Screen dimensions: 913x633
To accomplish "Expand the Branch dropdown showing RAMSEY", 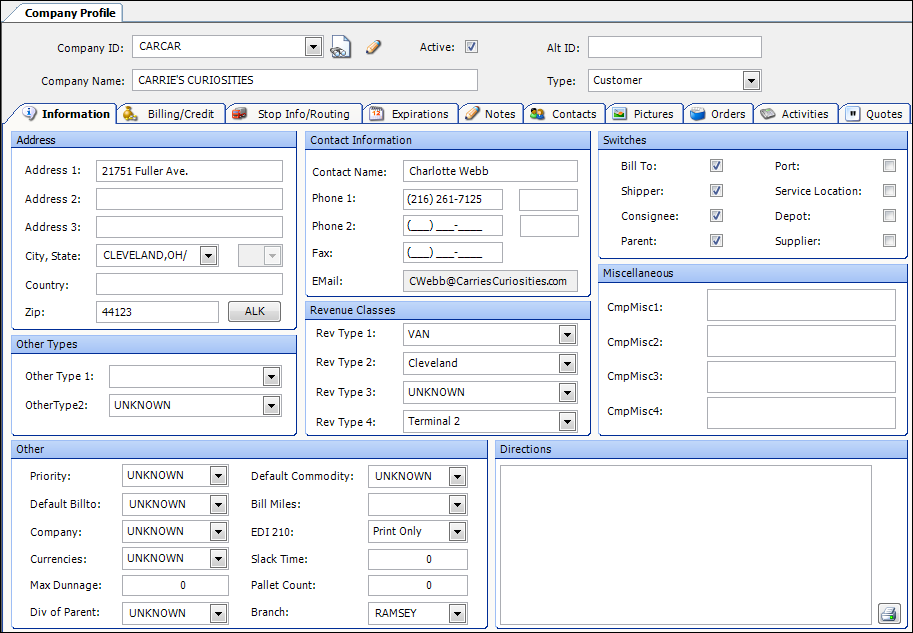I will pos(457,613).
